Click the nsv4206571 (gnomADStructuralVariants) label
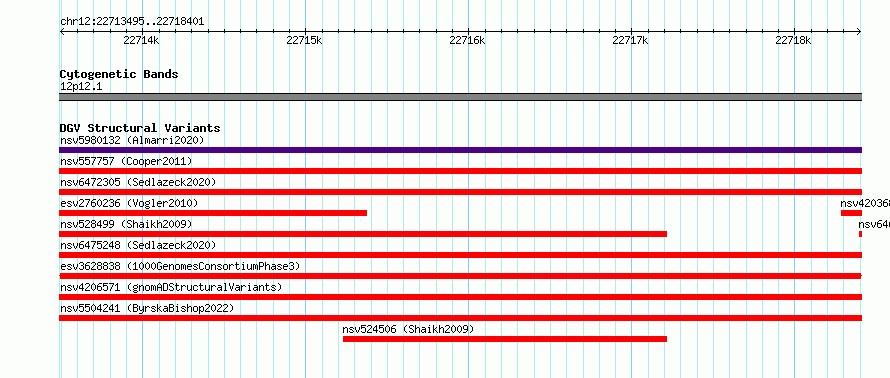This screenshot has height=378, width=890. 171,287
